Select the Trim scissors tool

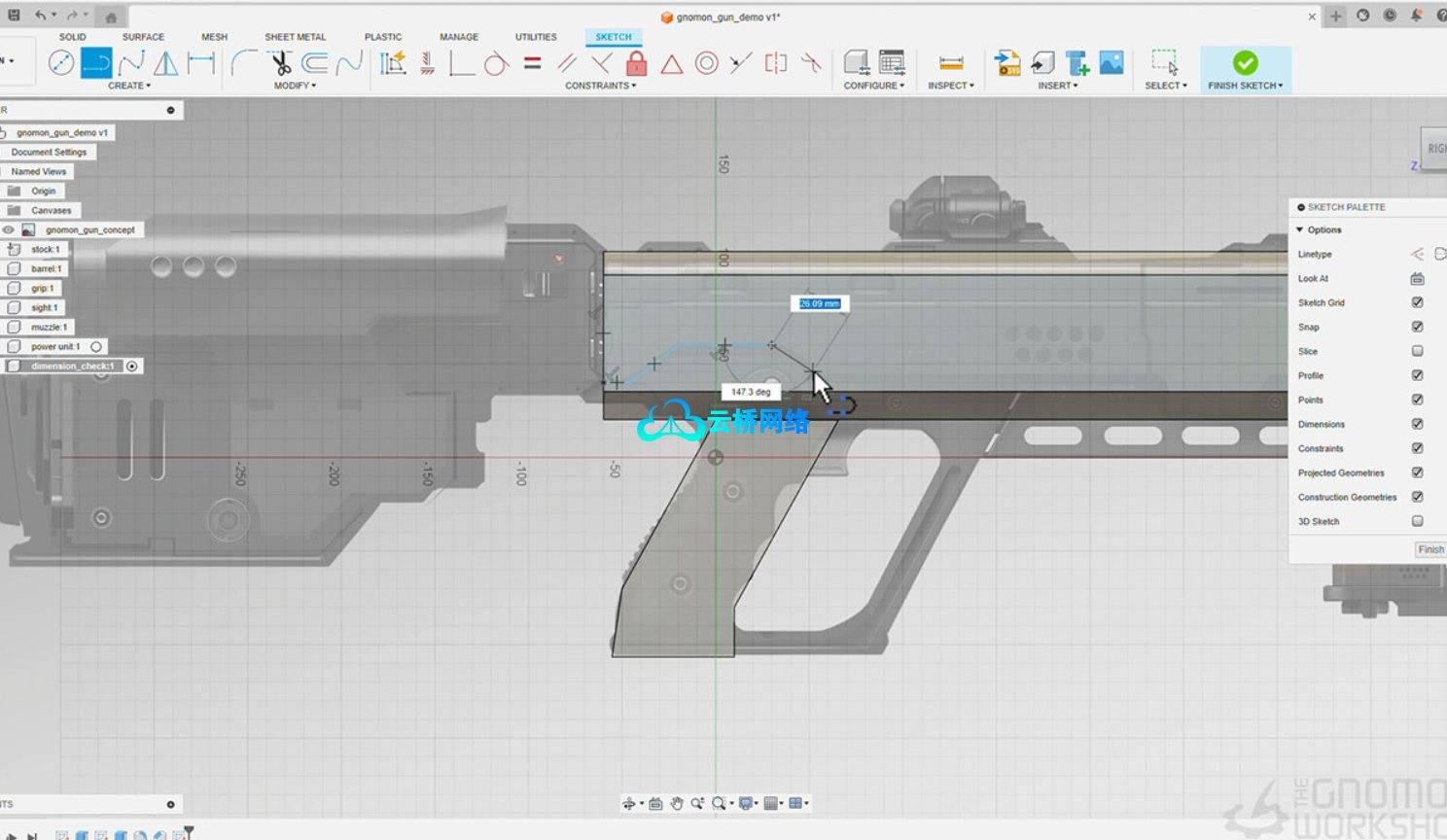click(x=280, y=64)
